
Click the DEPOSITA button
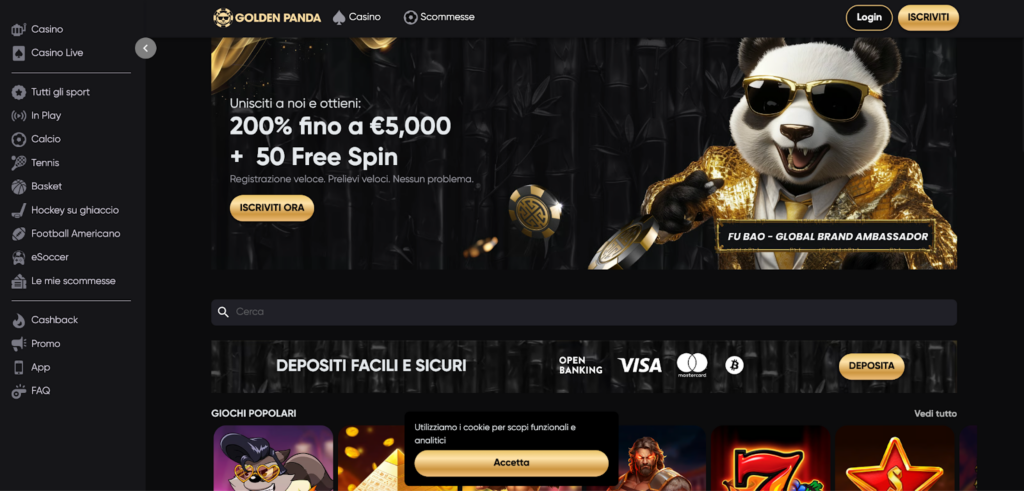pyautogui.click(x=871, y=366)
